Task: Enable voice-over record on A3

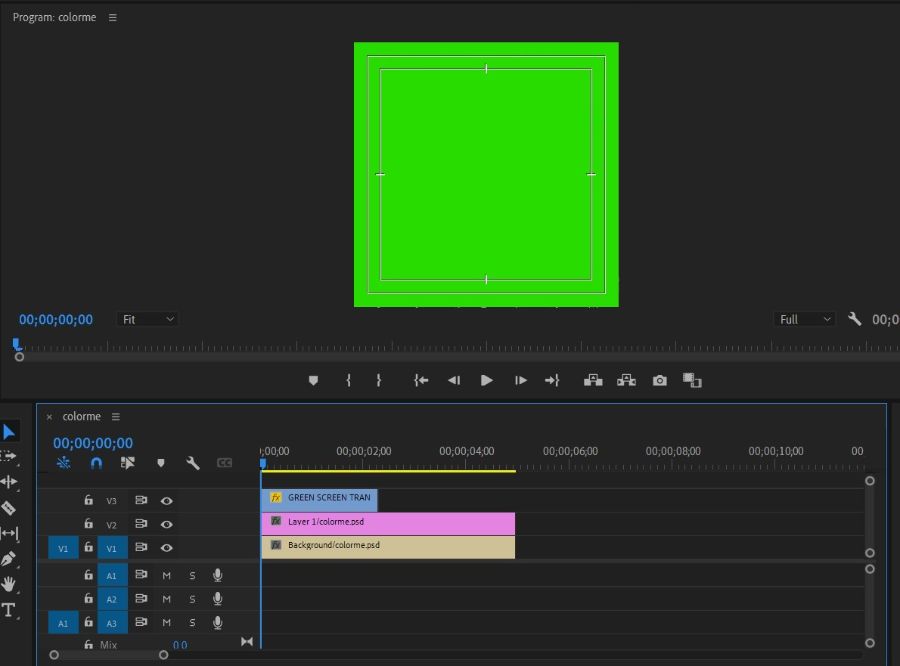Action: click(x=218, y=622)
